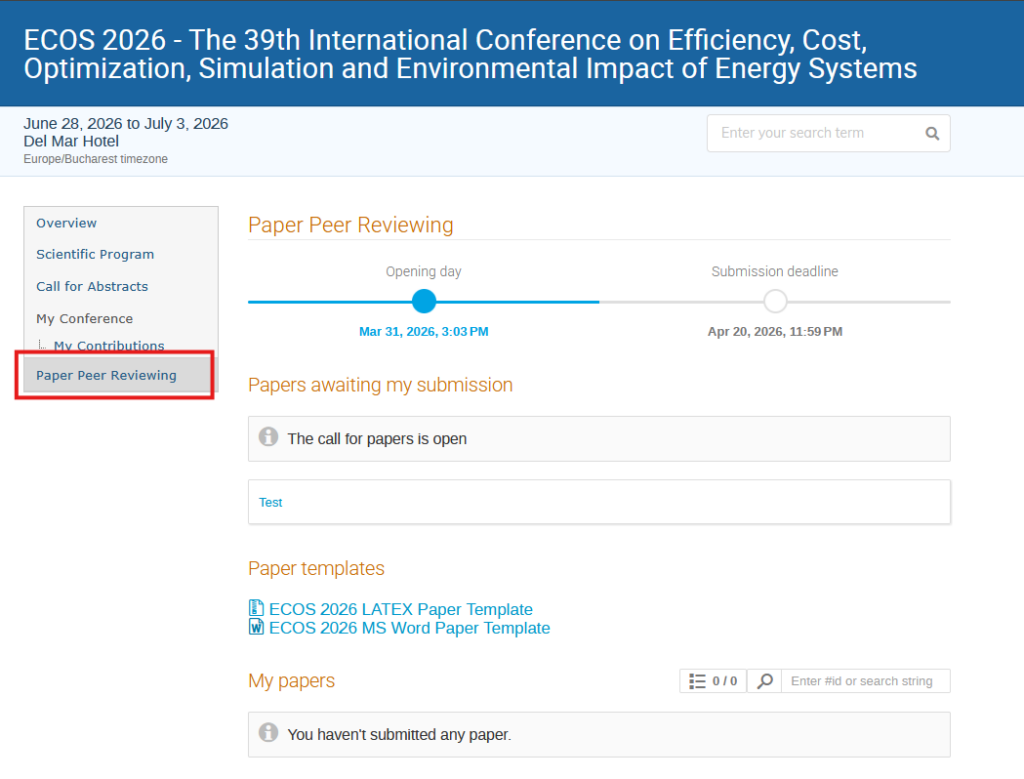Viewport: 1024px width, 779px height.
Task: Click the Submission deadline timeline marker
Action: pos(775,301)
